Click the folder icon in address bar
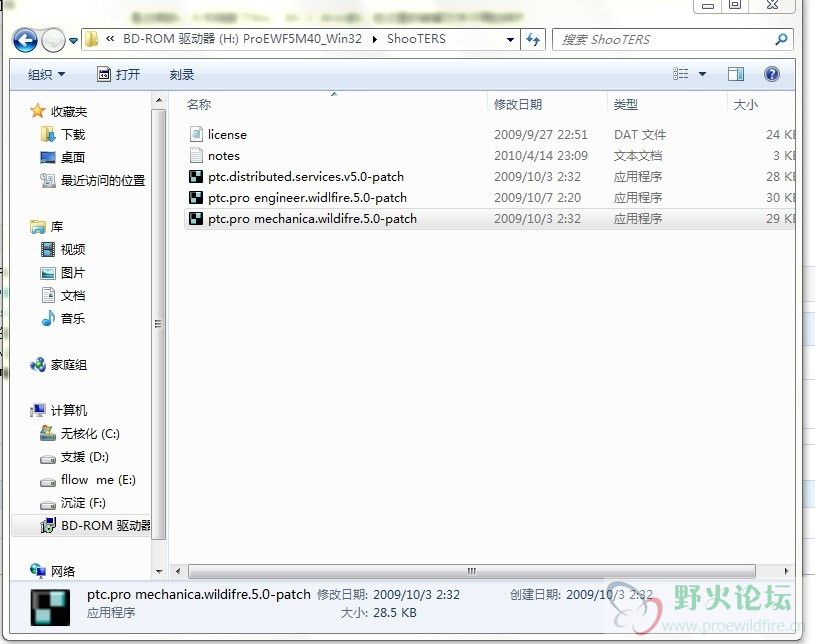 click(x=91, y=39)
